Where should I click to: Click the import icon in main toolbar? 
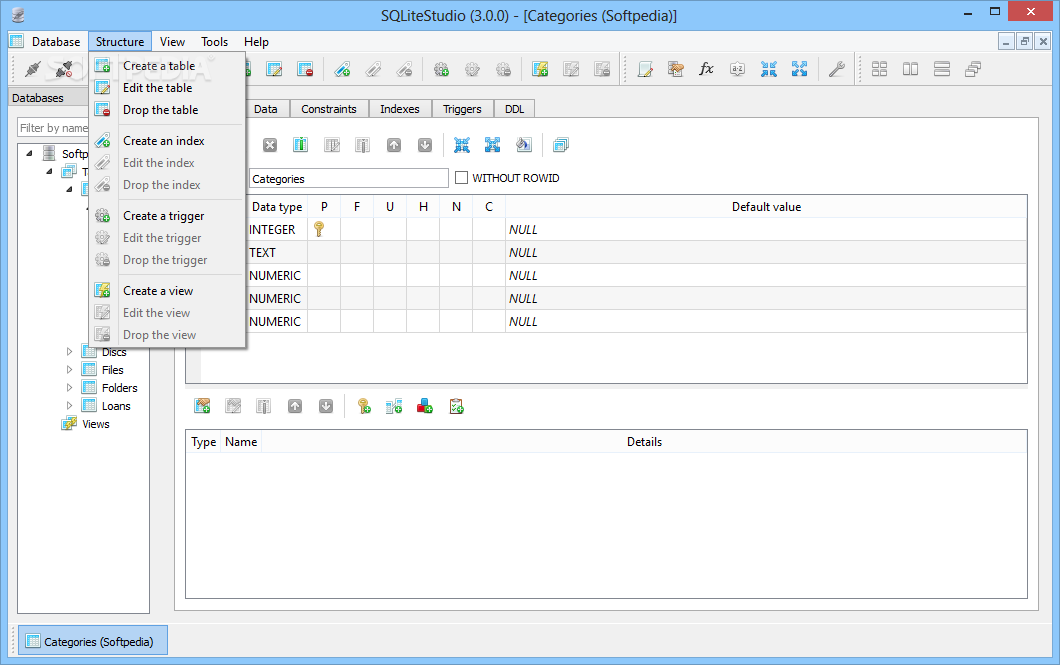(x=769, y=69)
